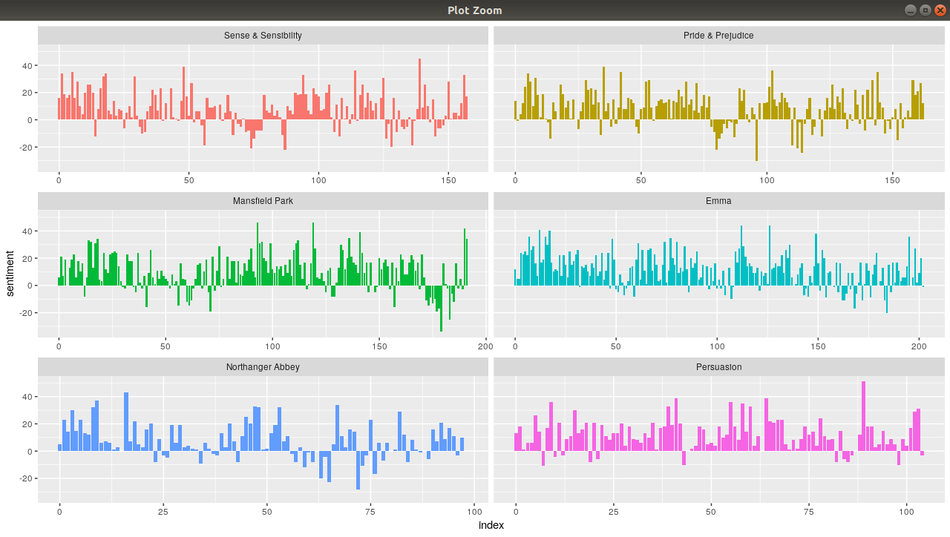This screenshot has height=537, width=950.
Task: Click the Plot Zoom title text
Action: (x=475, y=10)
